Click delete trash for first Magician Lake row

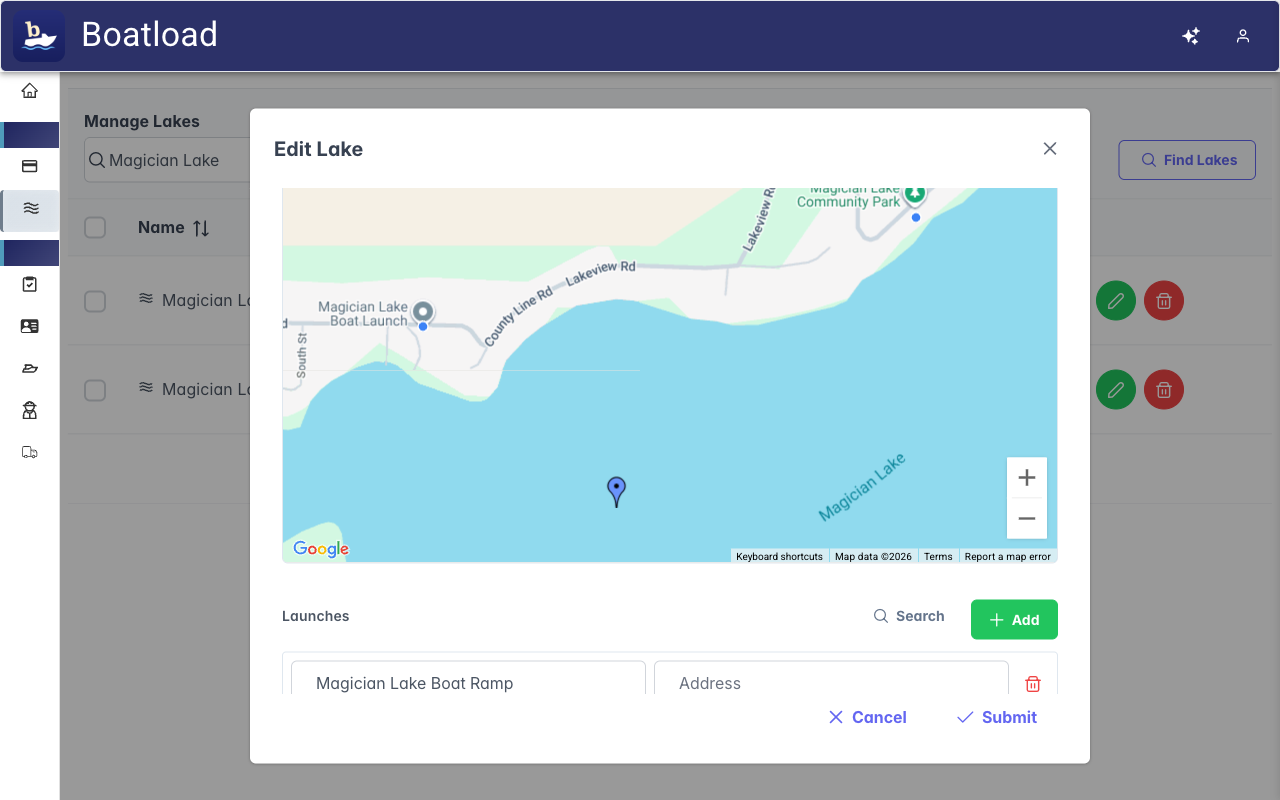[1164, 300]
